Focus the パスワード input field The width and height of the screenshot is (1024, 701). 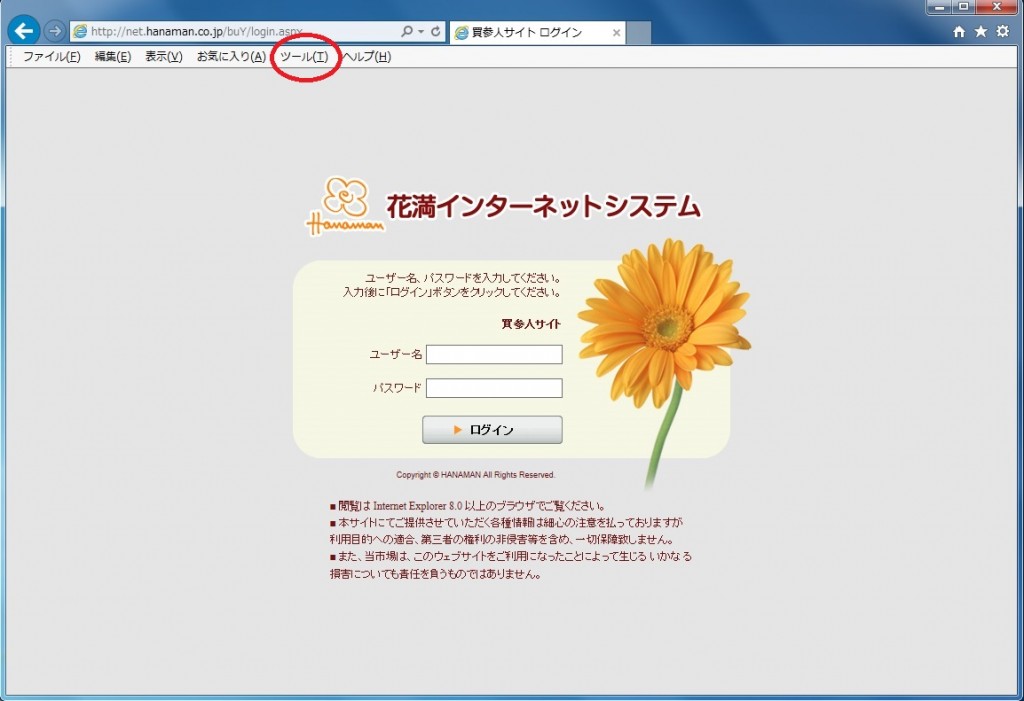(494, 388)
